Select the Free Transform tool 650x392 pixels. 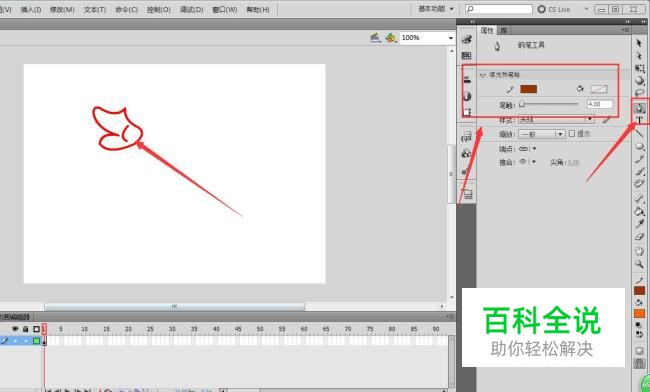[x=639, y=68]
